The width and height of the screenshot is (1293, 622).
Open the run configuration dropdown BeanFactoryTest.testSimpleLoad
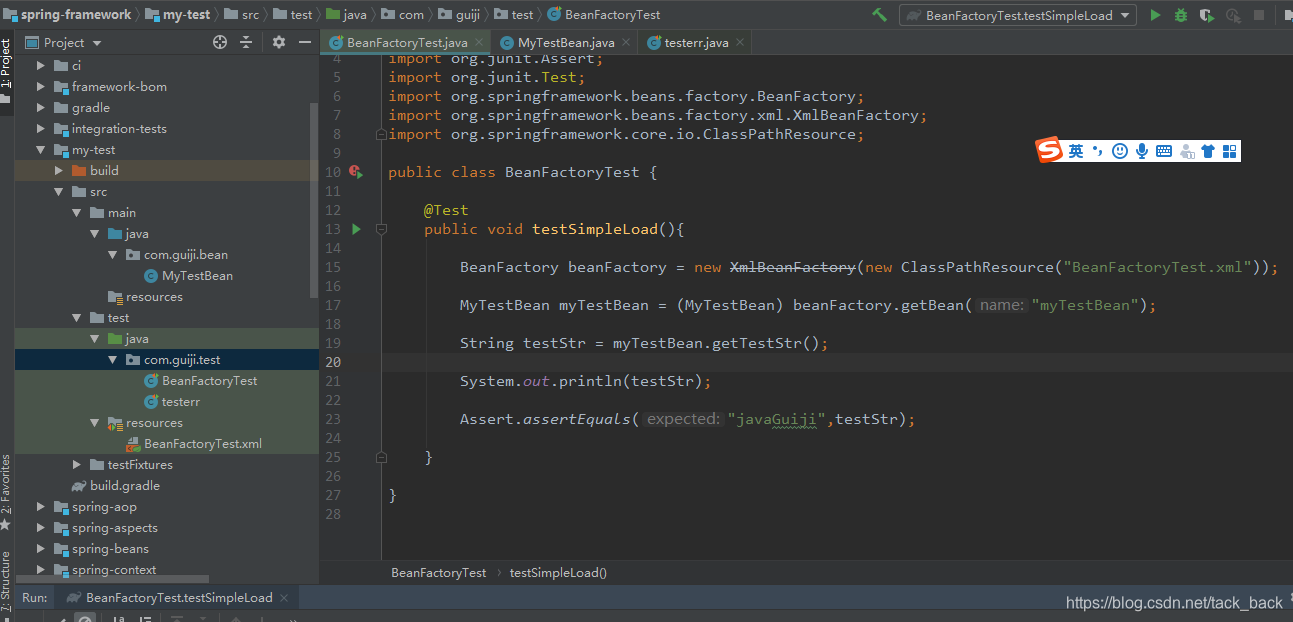[1018, 15]
